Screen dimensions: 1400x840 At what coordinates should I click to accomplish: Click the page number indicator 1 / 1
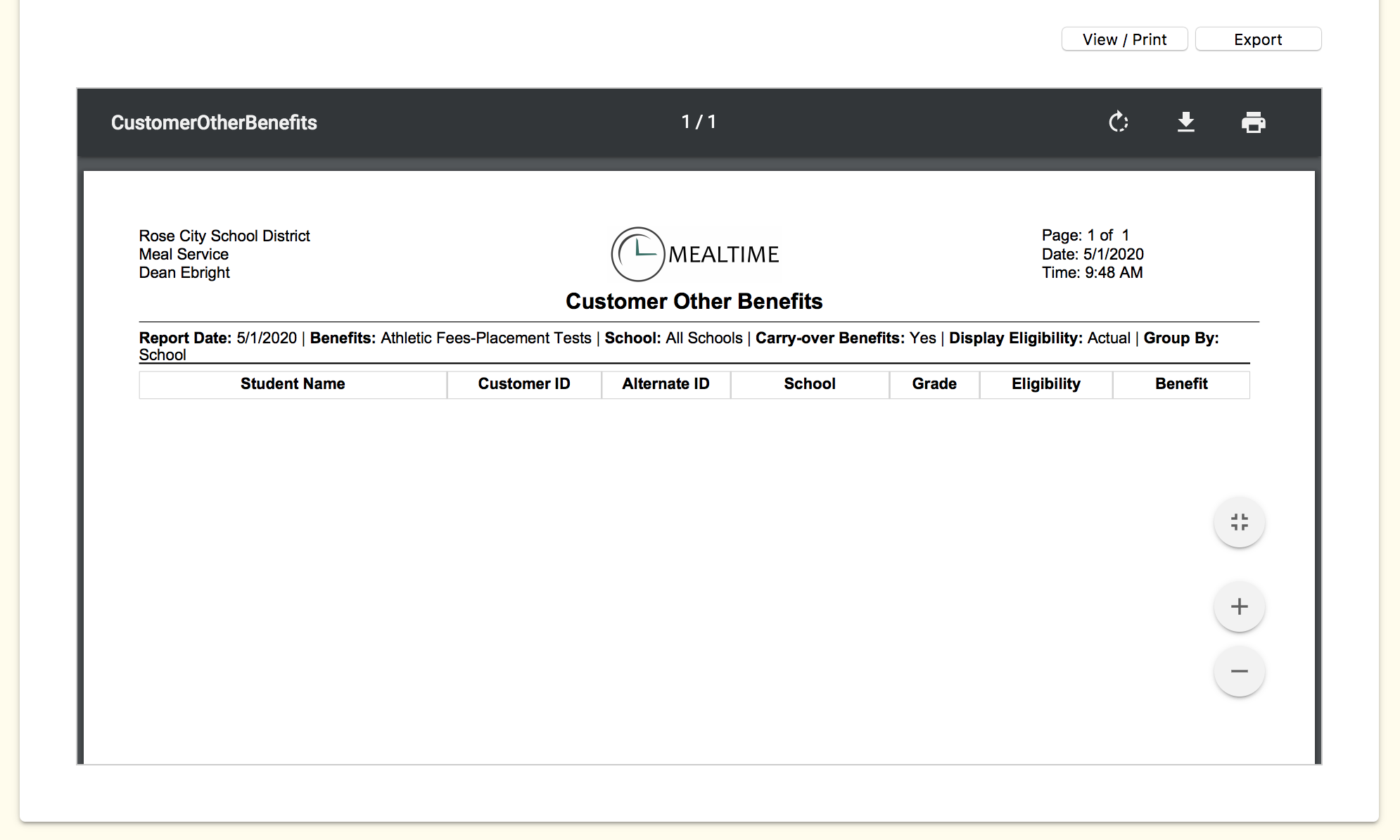[x=699, y=122]
